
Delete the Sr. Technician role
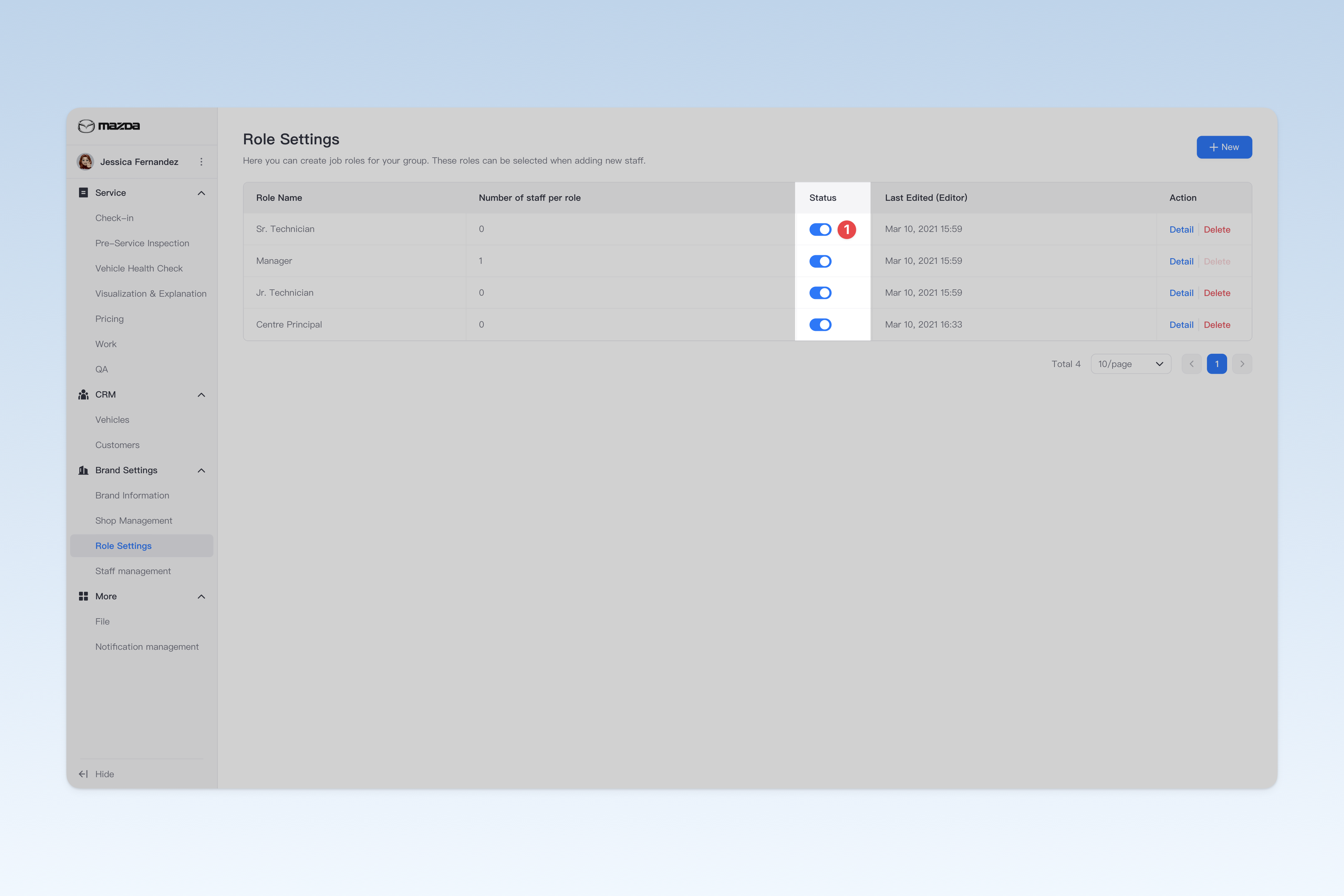coord(1217,229)
